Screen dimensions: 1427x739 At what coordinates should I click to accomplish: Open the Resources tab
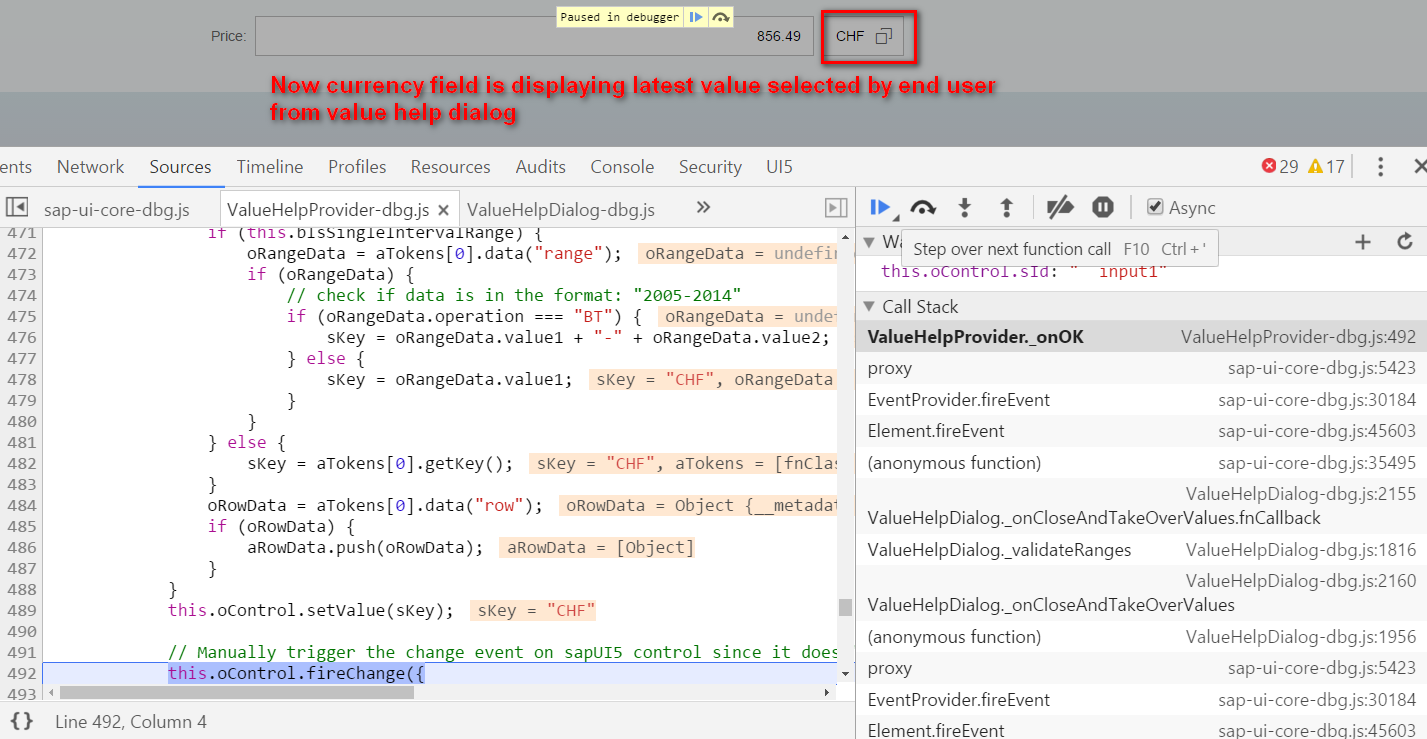pyautogui.click(x=450, y=167)
